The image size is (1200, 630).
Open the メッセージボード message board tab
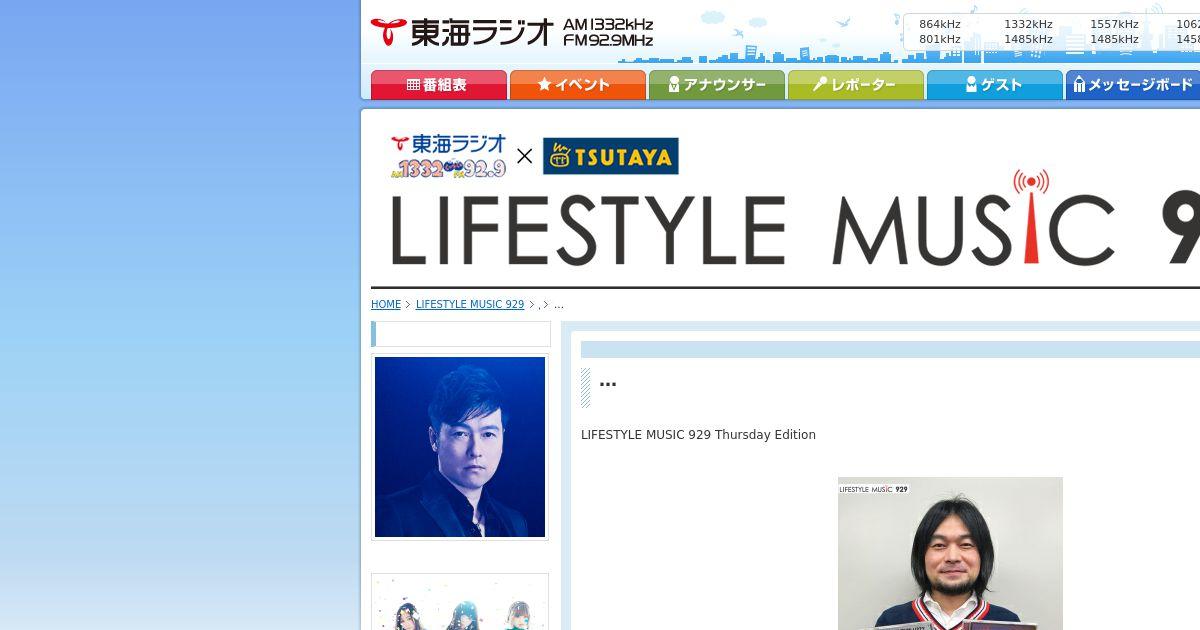click(x=1133, y=85)
